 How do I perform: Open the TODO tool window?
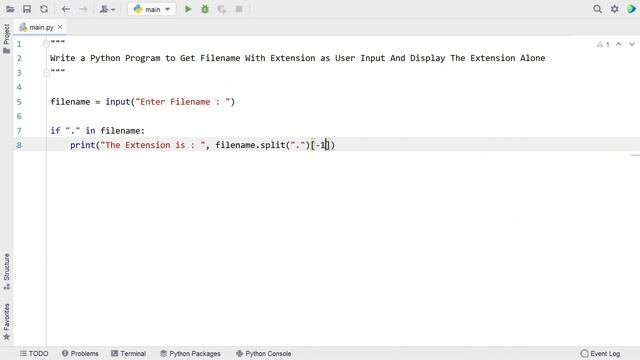pos(34,353)
